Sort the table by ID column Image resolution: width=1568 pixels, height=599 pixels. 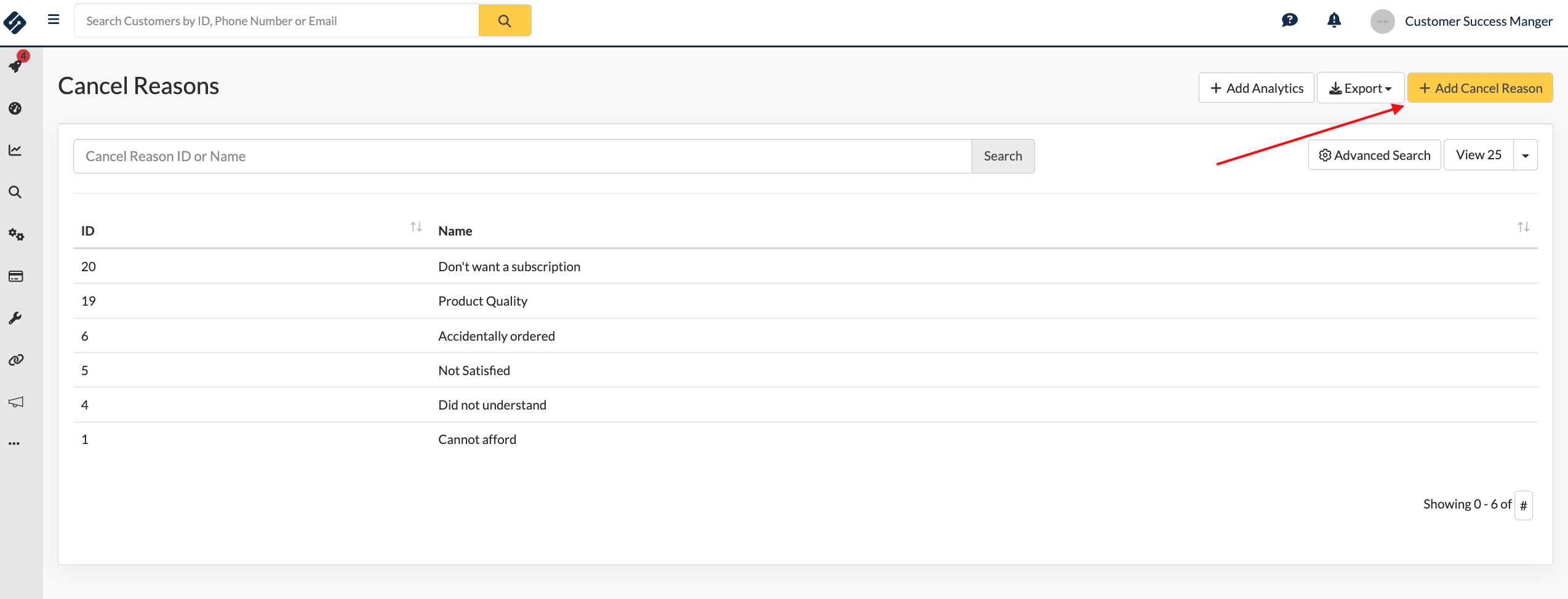pyautogui.click(x=416, y=228)
